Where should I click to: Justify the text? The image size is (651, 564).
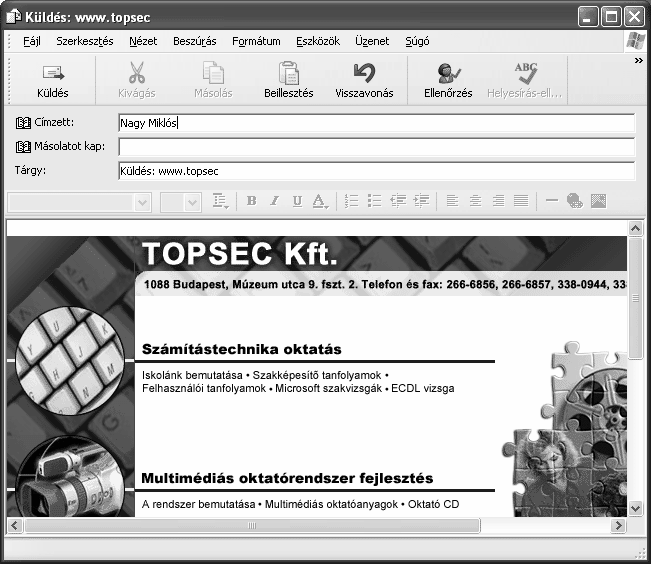(521, 201)
